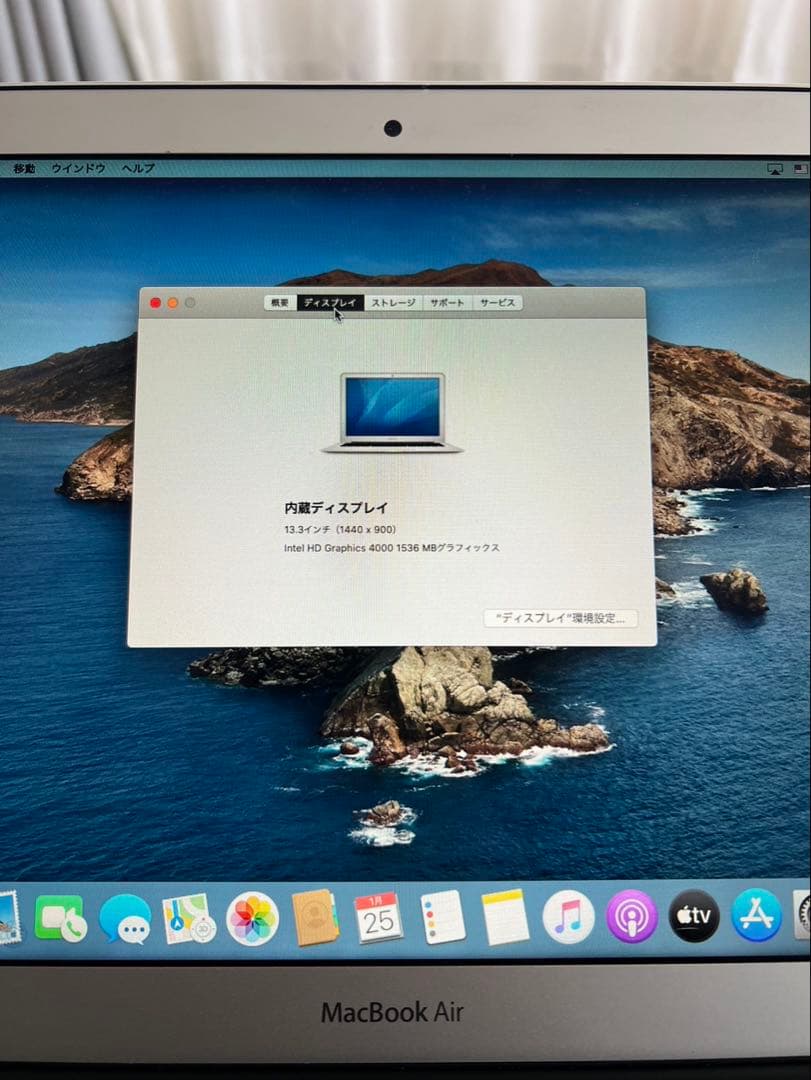Open the 移動 menu
The image size is (811, 1080).
[x=24, y=169]
